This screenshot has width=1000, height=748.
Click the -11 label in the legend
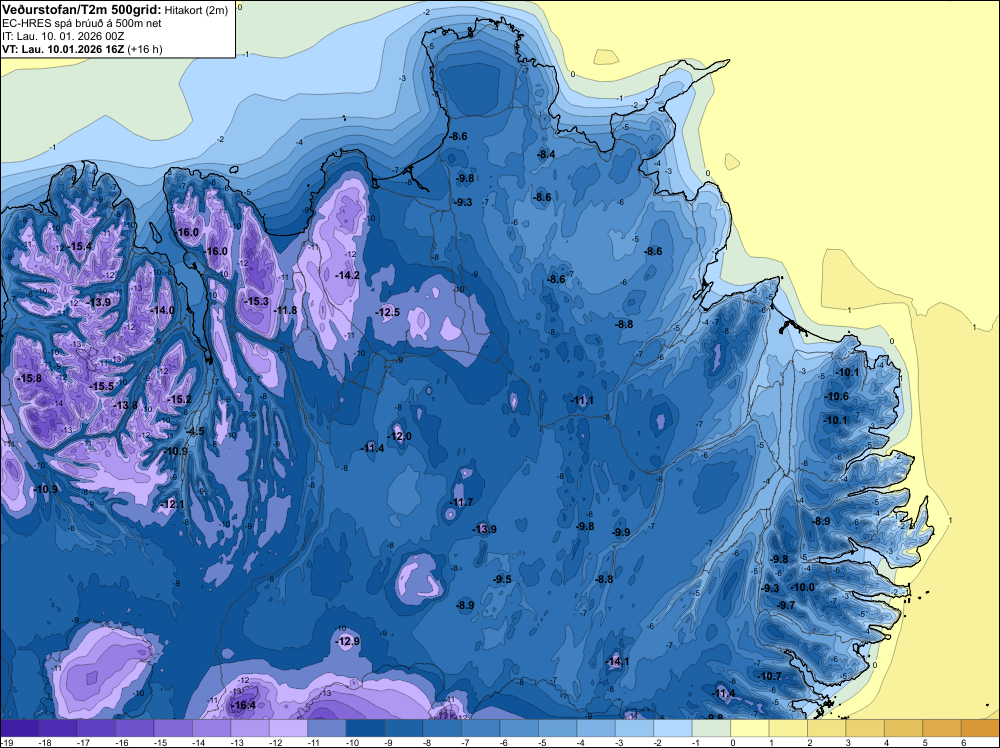pyautogui.click(x=314, y=742)
